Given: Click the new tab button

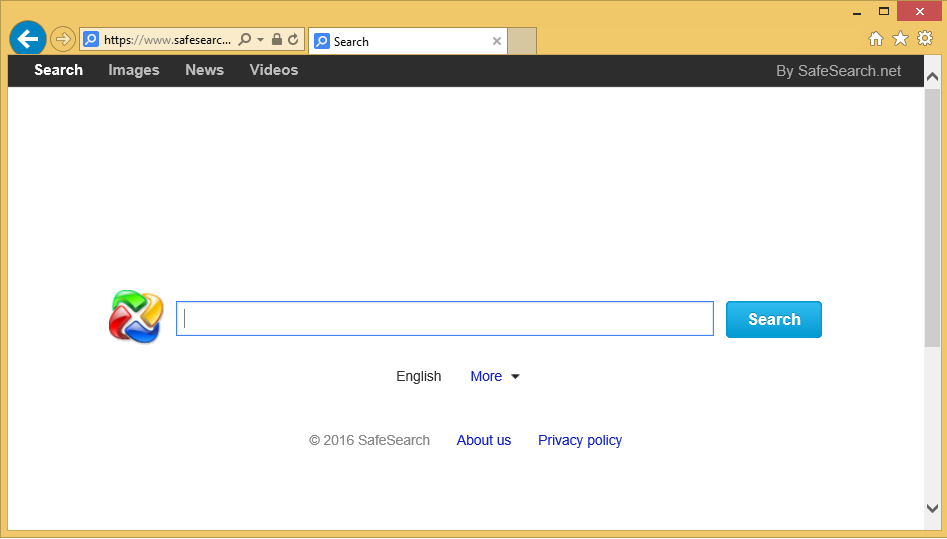Looking at the screenshot, I should (522, 41).
